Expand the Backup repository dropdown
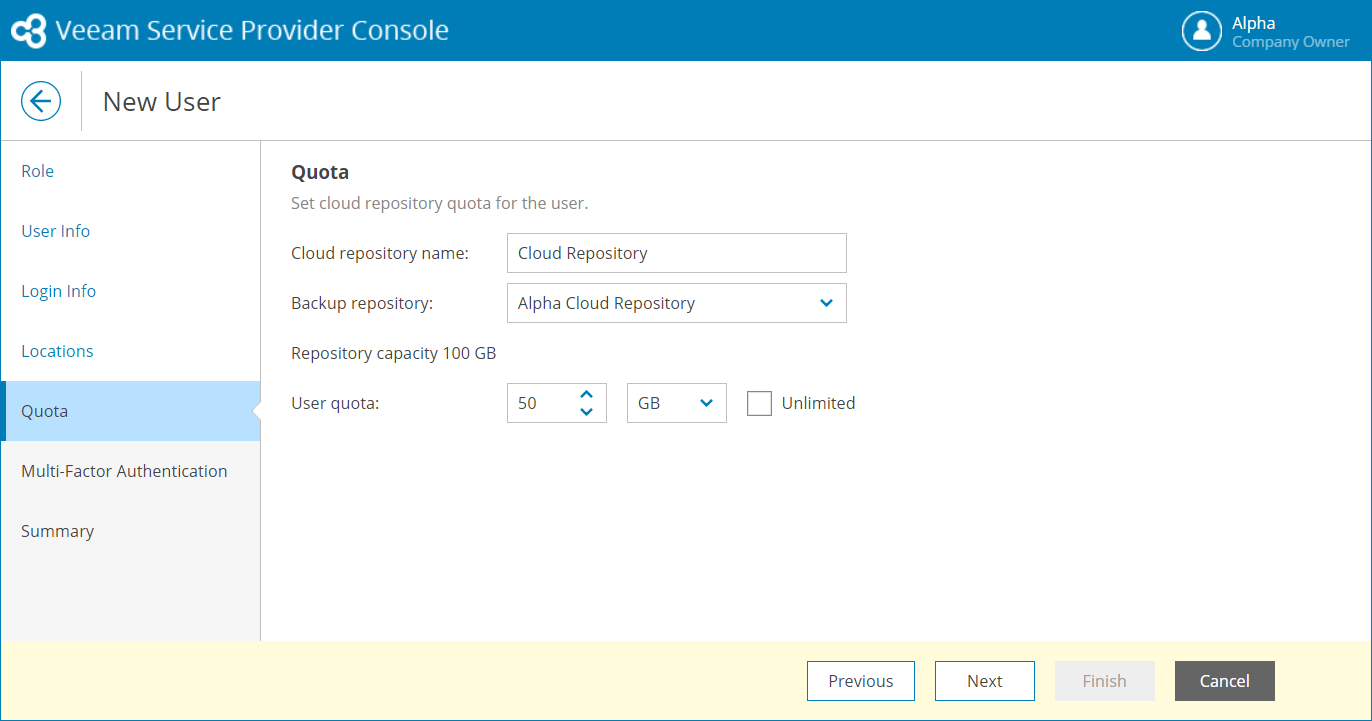1372x721 pixels. click(x=826, y=303)
